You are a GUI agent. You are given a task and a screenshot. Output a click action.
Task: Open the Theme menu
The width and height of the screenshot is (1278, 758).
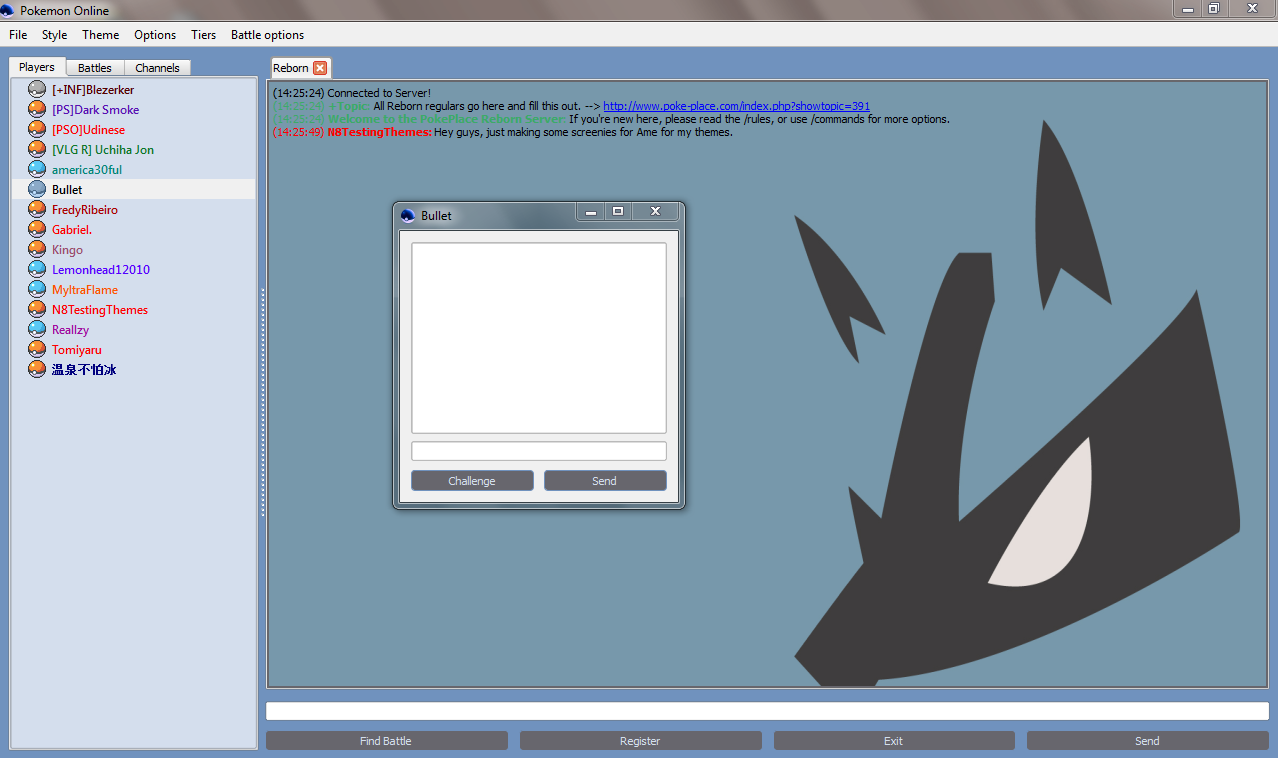pyautogui.click(x=100, y=35)
